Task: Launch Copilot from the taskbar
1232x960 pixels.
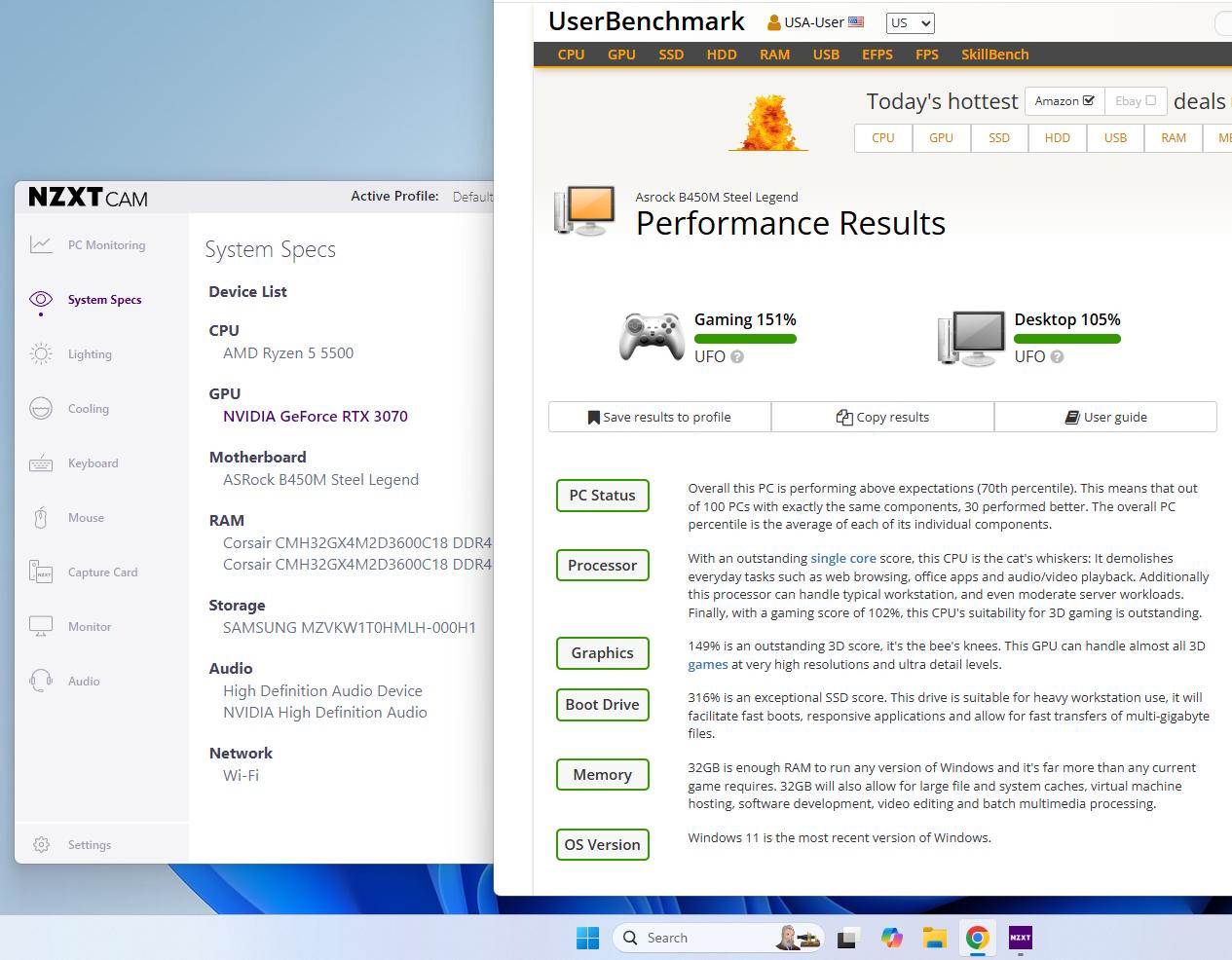Action: (891, 938)
